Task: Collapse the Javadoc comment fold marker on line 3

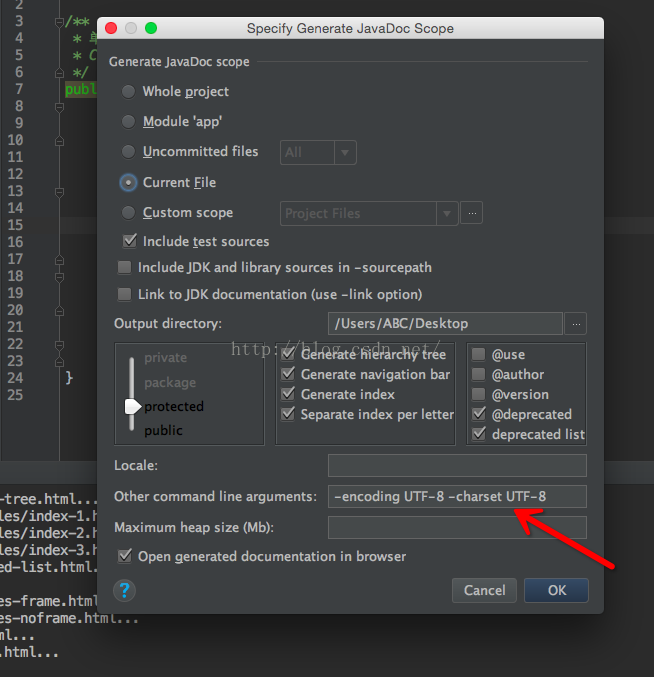Action: tap(60, 22)
